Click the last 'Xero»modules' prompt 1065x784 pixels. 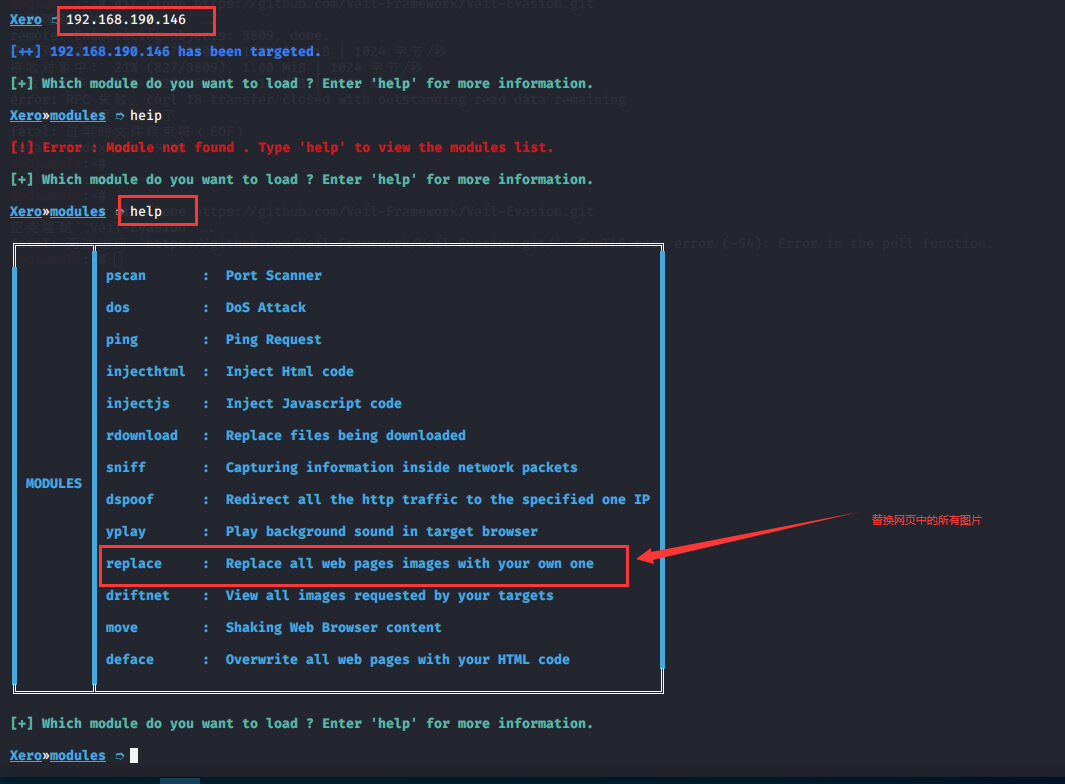click(58, 755)
